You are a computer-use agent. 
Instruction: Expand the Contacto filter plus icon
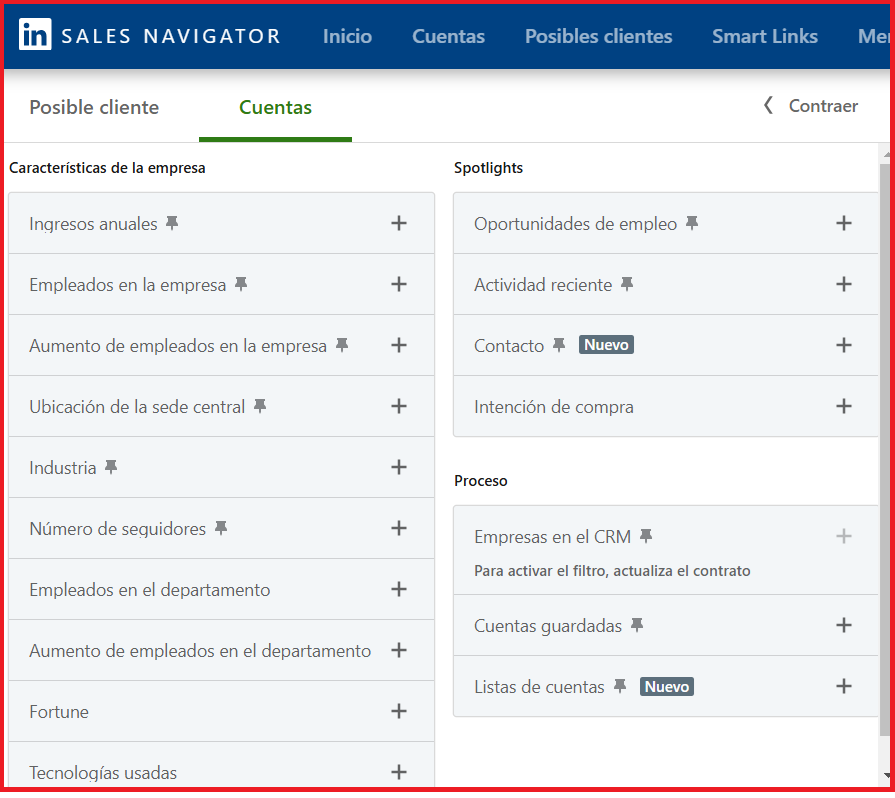844,345
